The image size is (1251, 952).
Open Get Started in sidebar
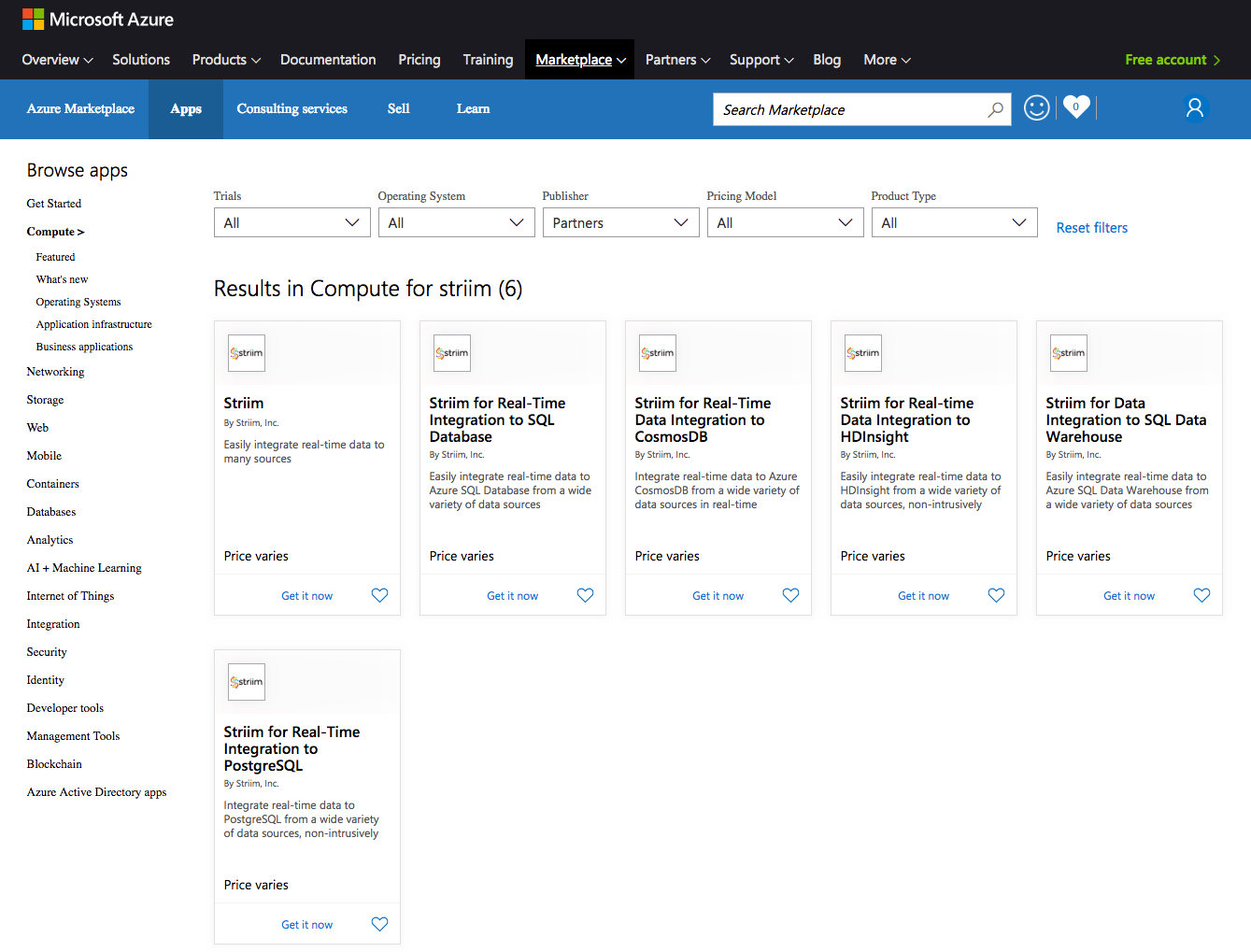[x=54, y=204]
